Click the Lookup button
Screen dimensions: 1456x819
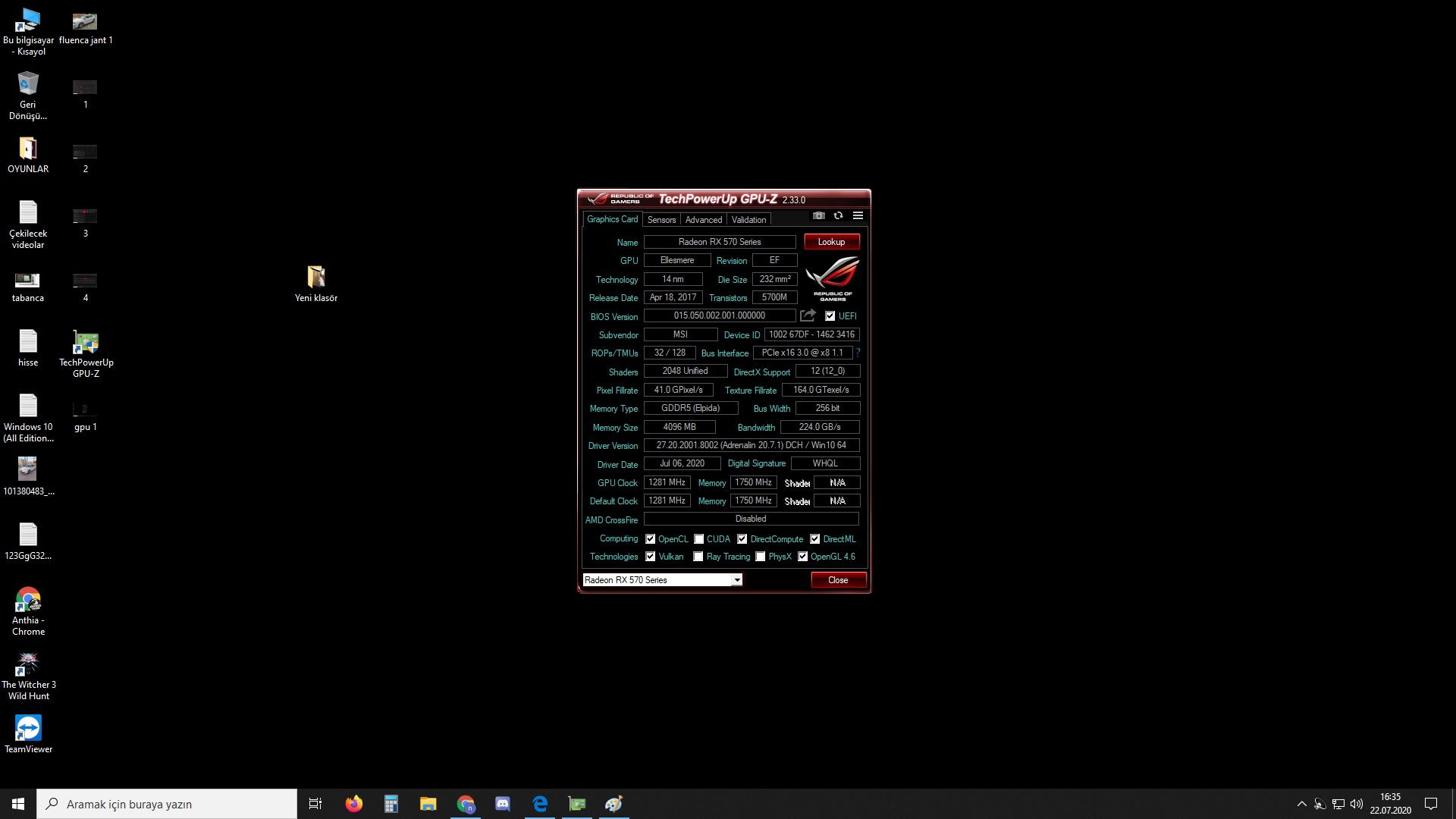point(831,242)
